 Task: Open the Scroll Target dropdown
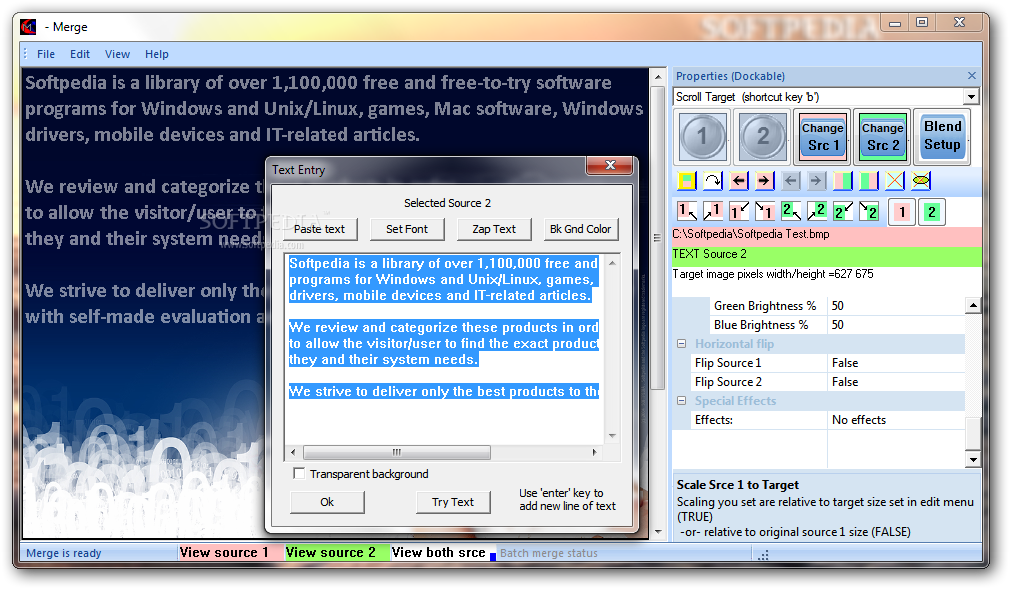971,97
